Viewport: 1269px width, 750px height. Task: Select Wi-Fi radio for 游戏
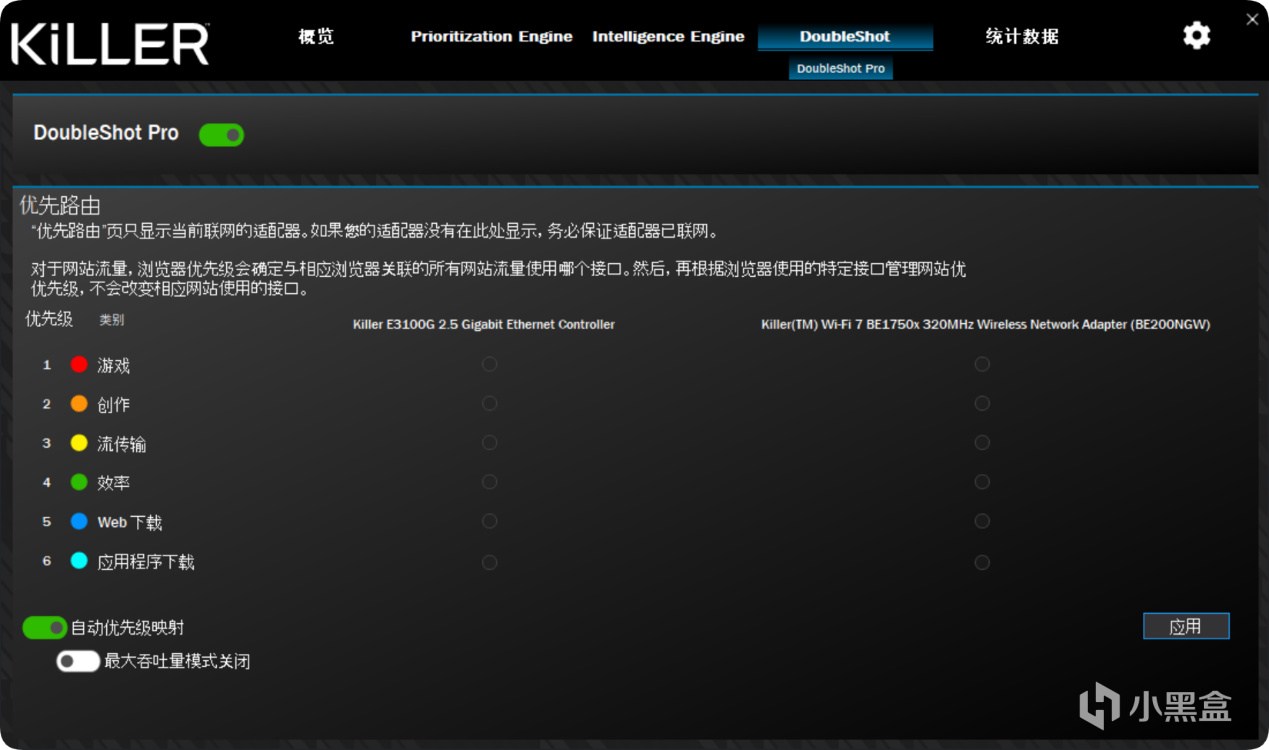point(982,364)
